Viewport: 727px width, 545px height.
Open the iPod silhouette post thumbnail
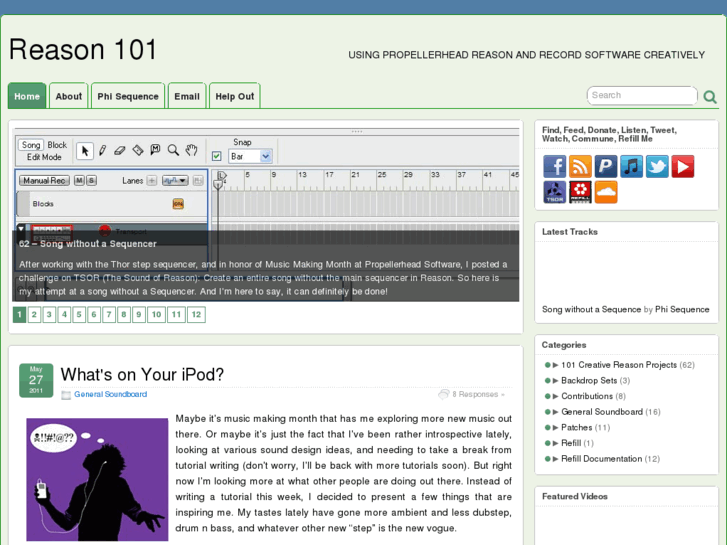point(97,480)
